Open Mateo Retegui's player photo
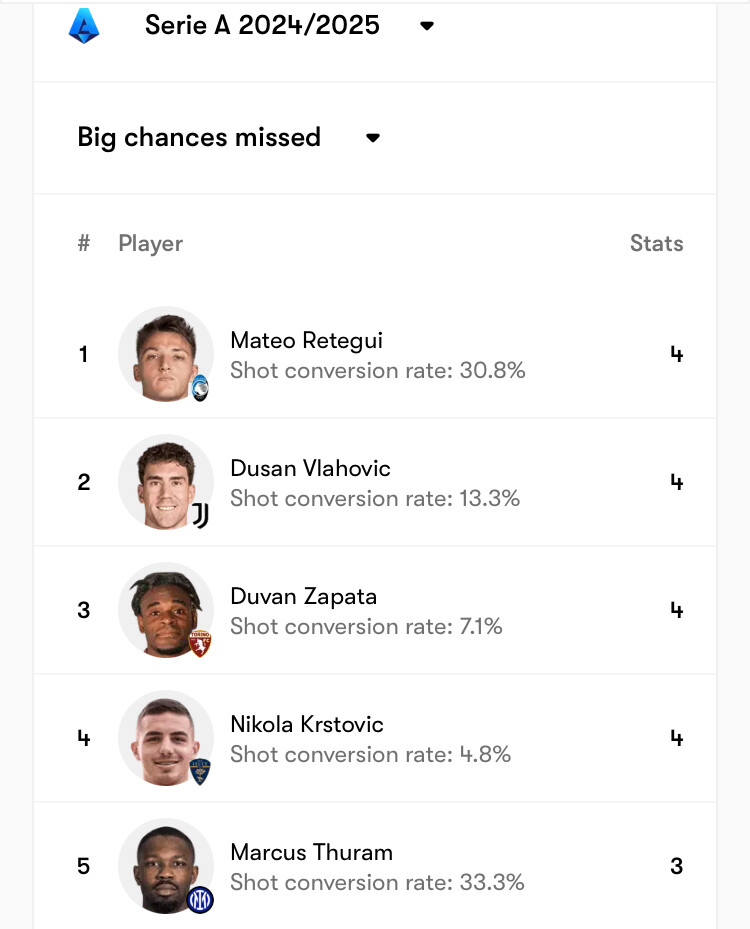Viewport: 750px width, 929px height. click(x=165, y=354)
